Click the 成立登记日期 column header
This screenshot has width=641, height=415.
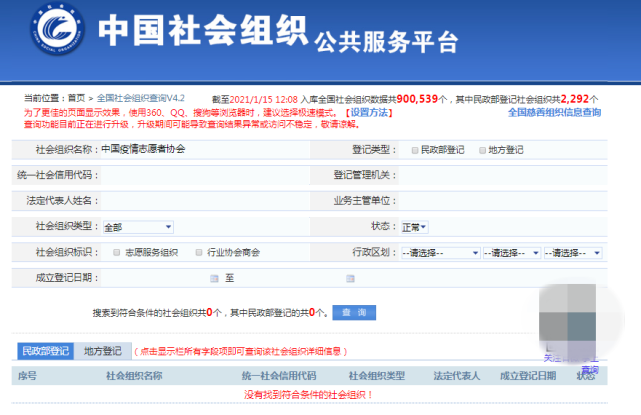pos(528,376)
